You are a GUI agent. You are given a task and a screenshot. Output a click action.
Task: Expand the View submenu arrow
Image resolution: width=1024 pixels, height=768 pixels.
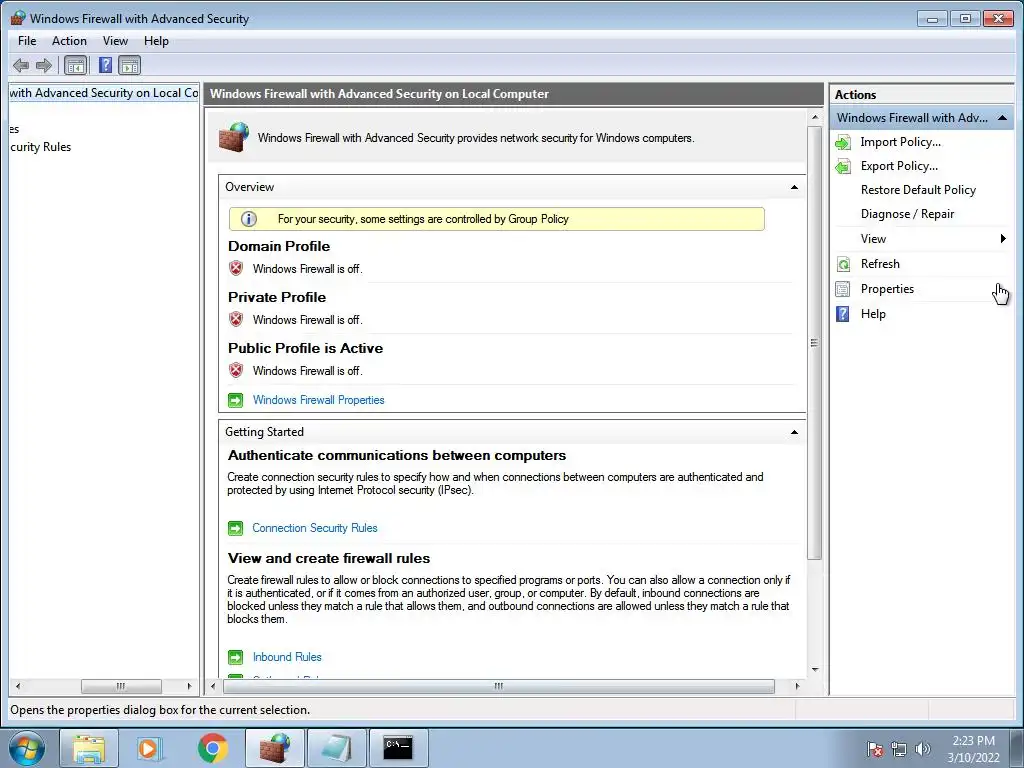[1003, 238]
